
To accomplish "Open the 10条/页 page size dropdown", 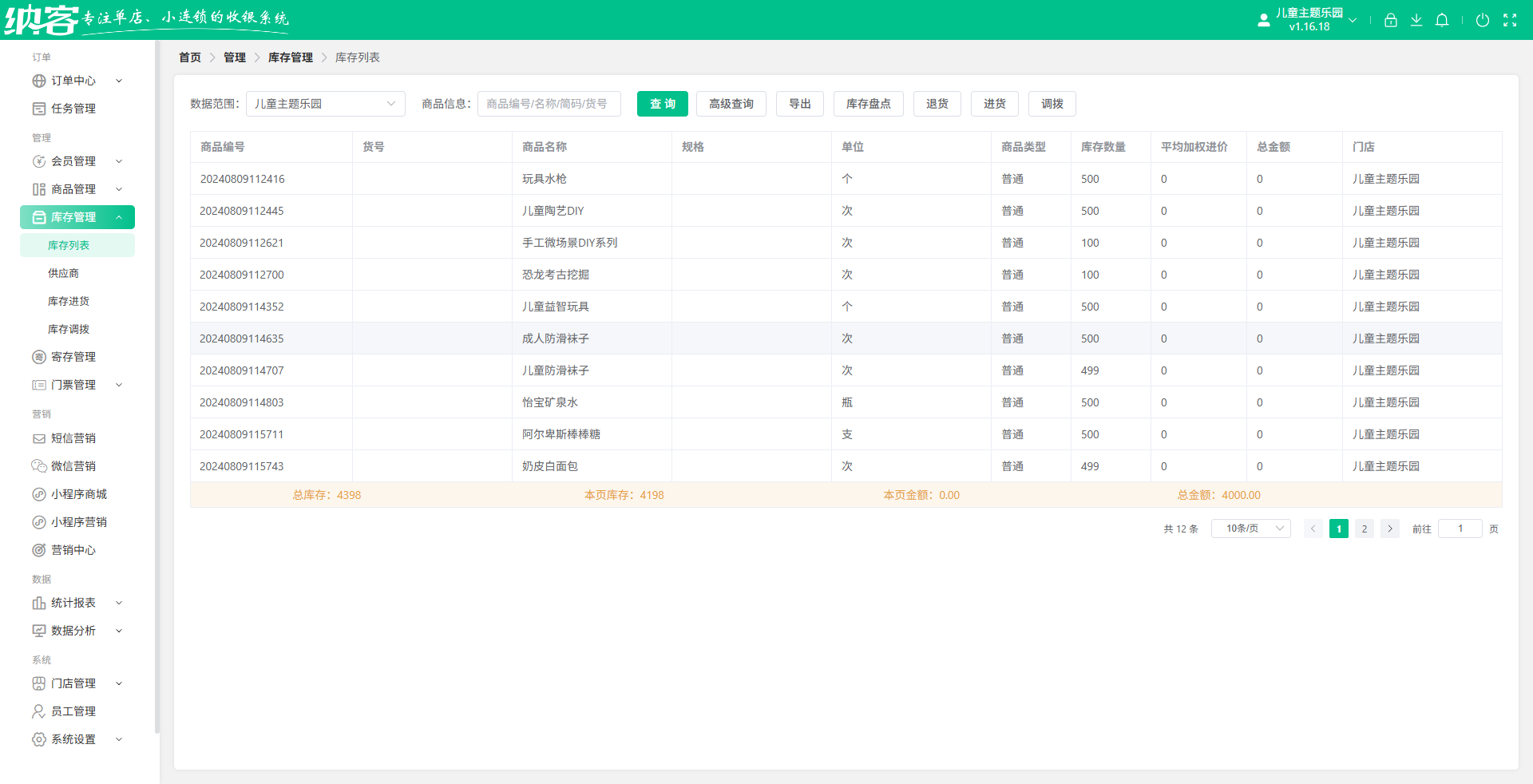I will click(1250, 529).
